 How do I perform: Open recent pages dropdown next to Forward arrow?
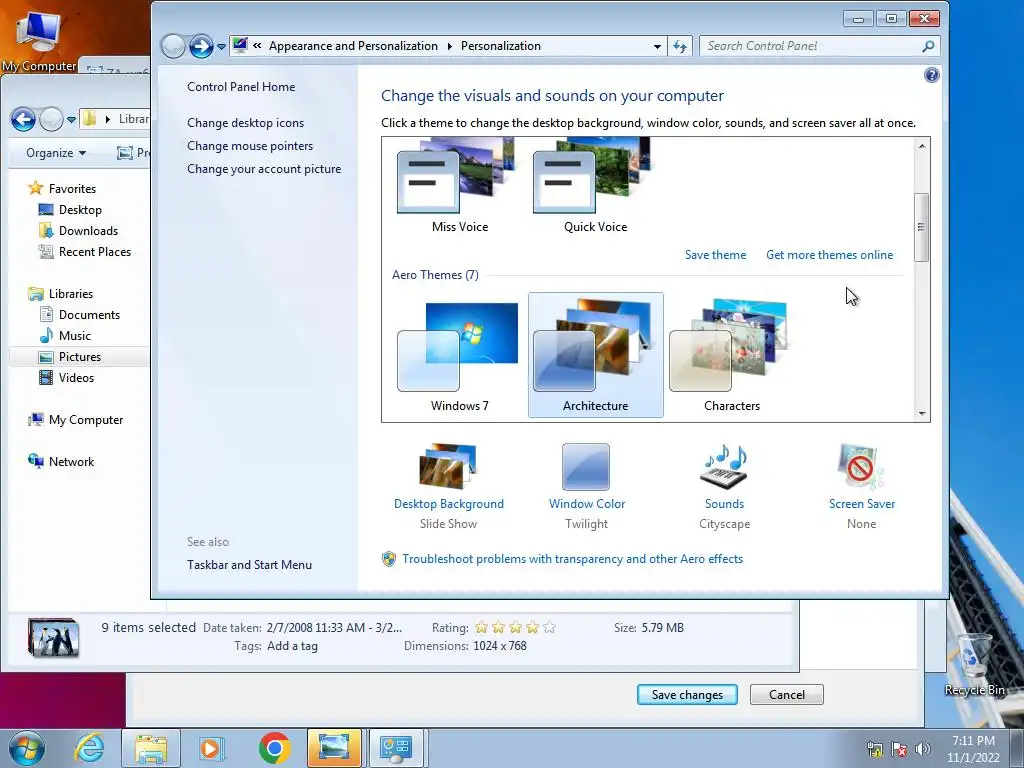click(x=221, y=47)
